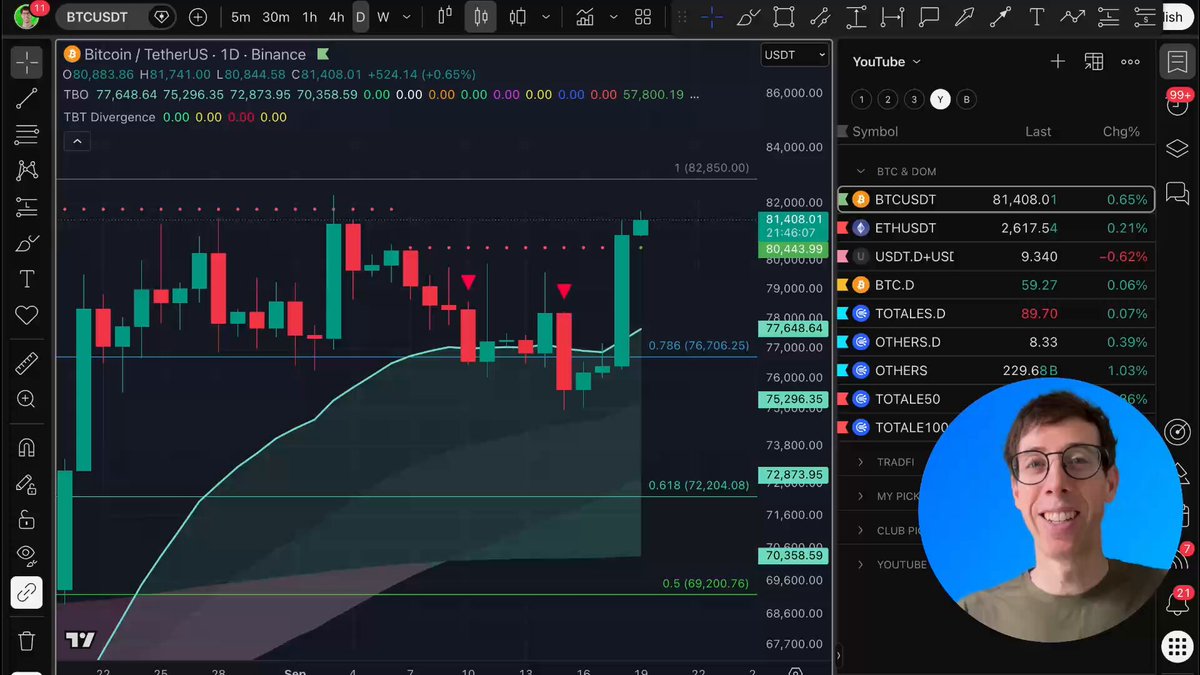This screenshot has height=675, width=1200.
Task: Open the chats icon in right sidebar
Action: [1177, 192]
